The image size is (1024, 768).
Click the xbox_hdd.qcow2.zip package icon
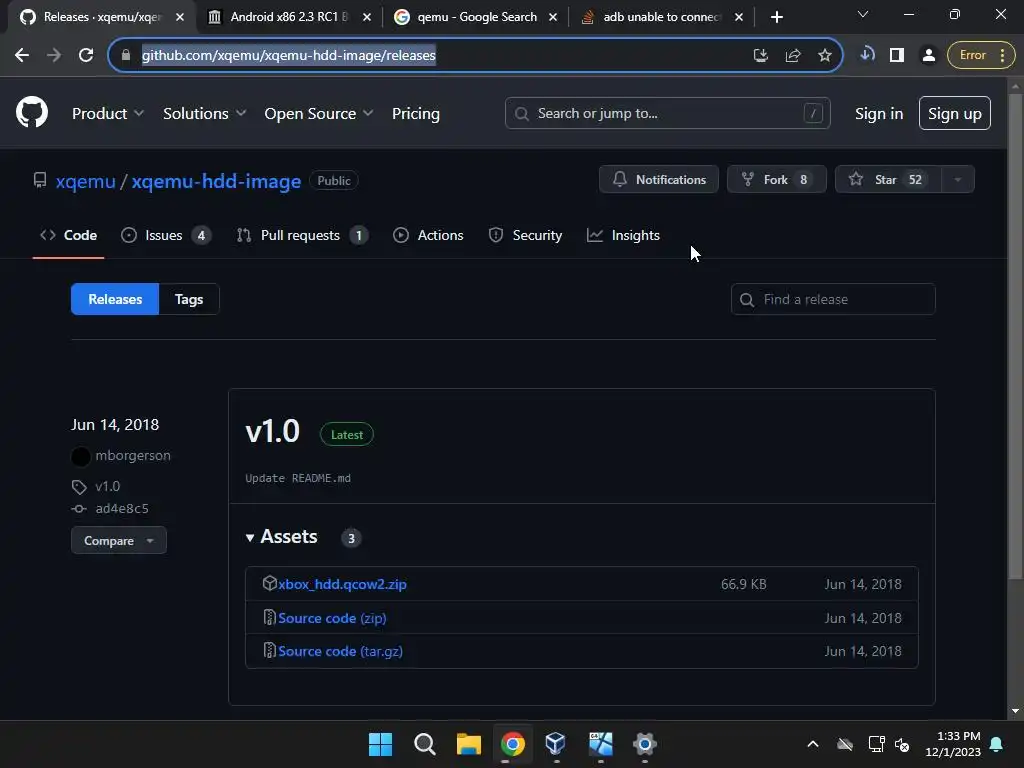tap(269, 583)
